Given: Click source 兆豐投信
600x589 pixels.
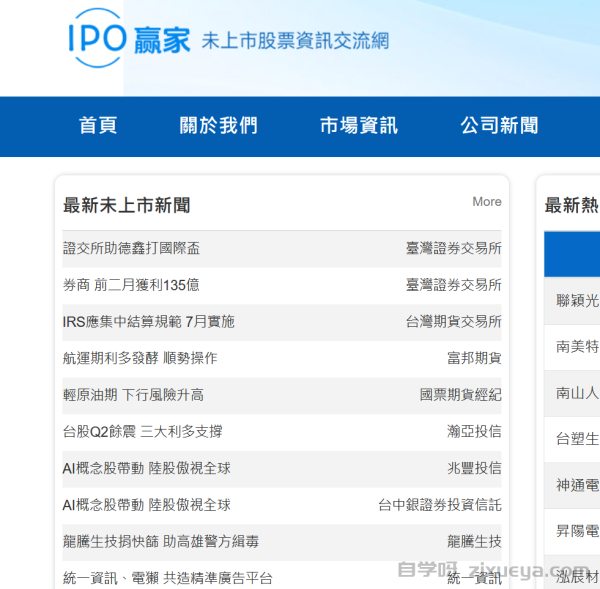Looking at the screenshot, I should pyautogui.click(x=474, y=469).
